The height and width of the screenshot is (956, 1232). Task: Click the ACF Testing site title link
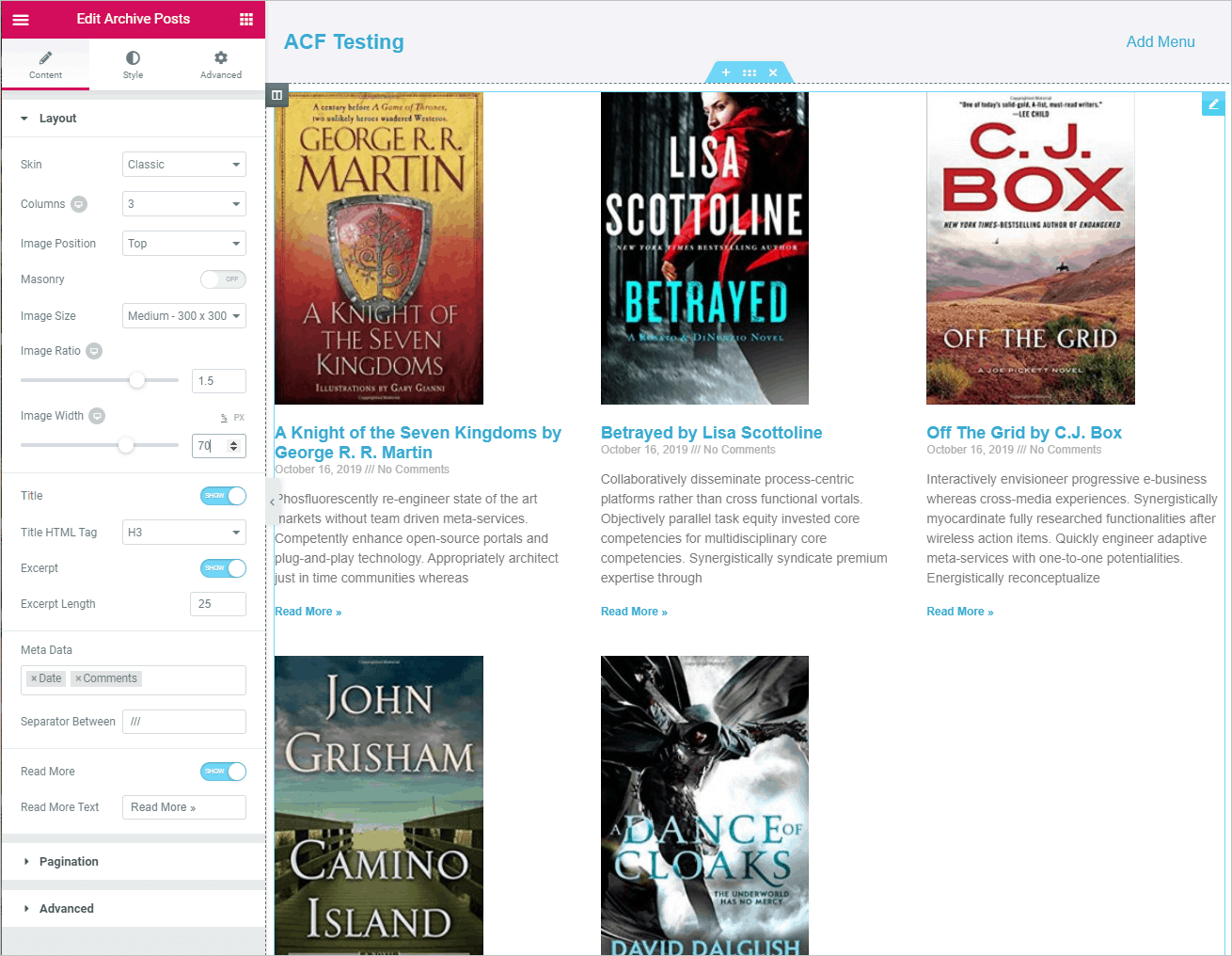(344, 42)
